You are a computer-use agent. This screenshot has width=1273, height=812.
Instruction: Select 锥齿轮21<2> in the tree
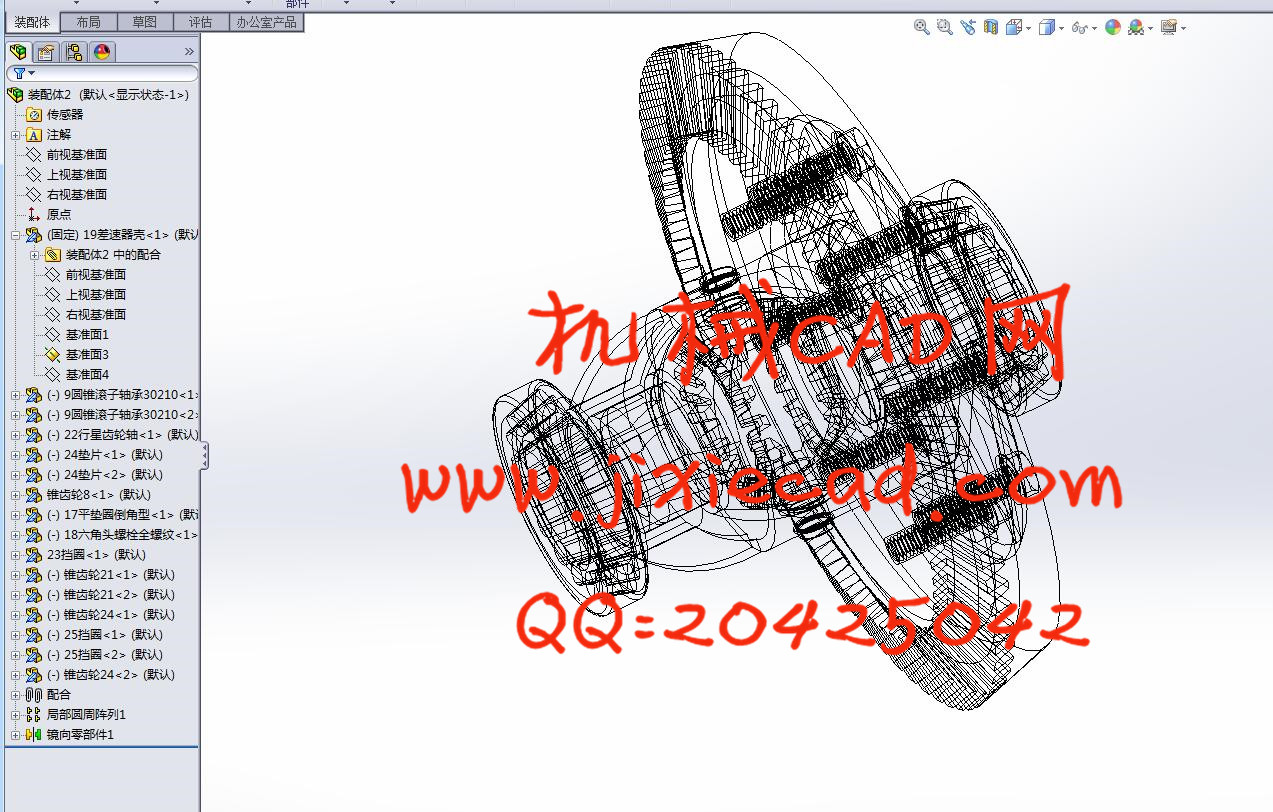point(112,595)
